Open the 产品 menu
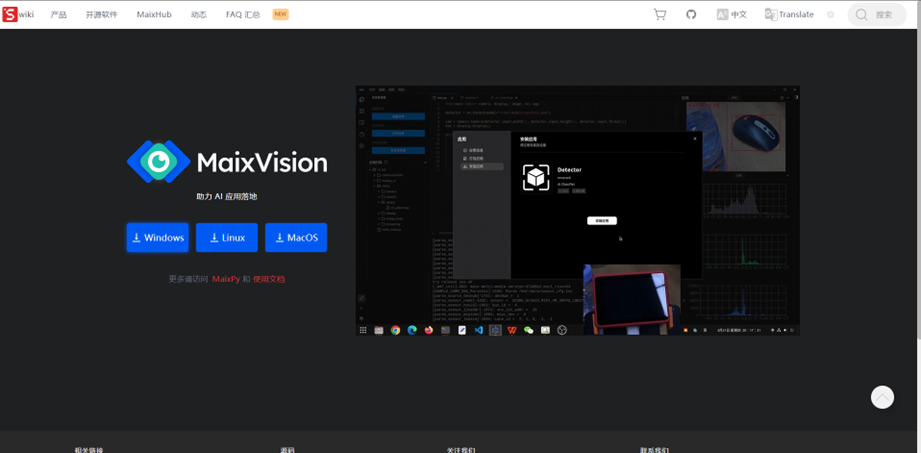 pos(58,15)
